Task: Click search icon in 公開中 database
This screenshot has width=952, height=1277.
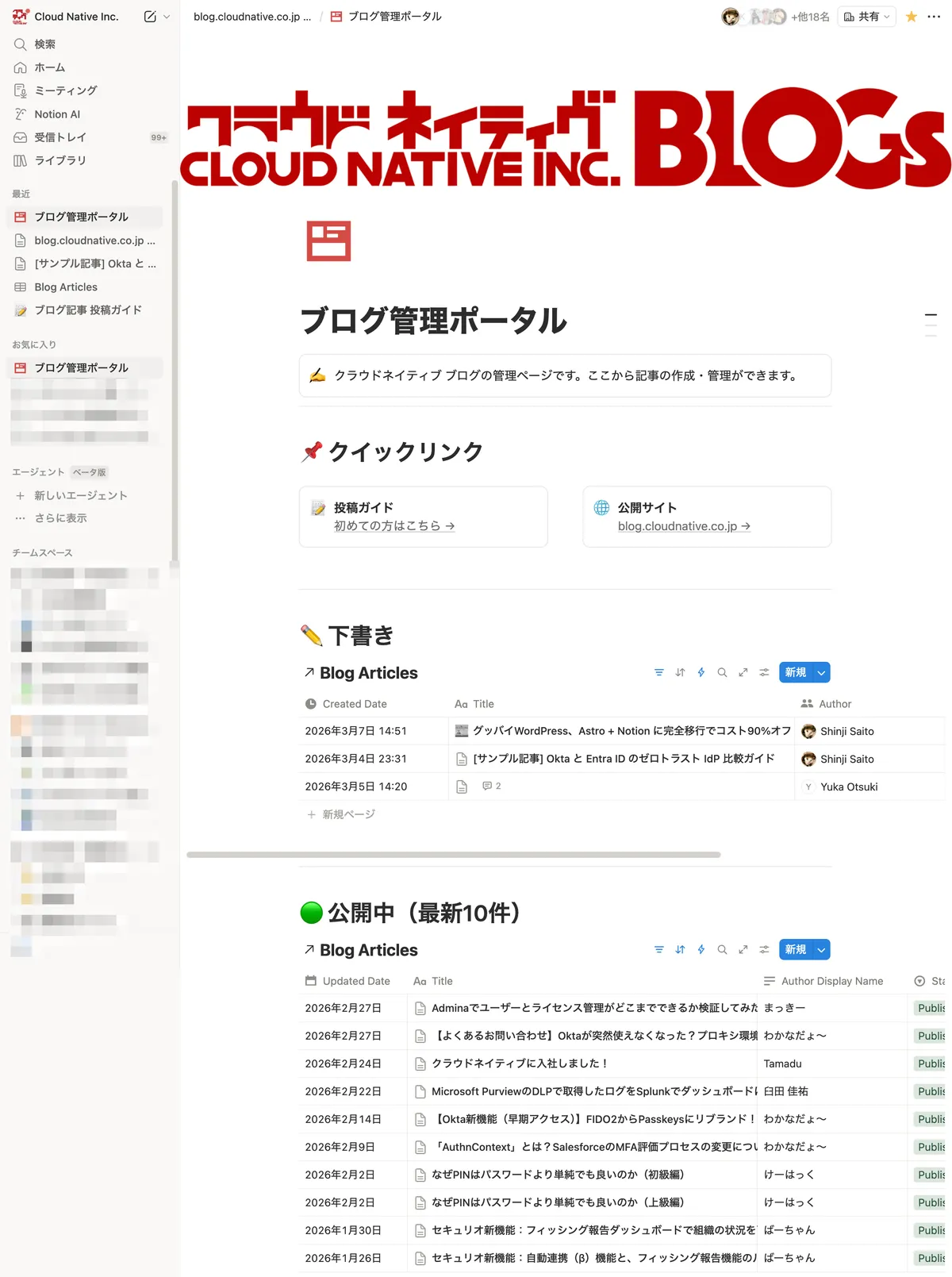Action: (x=722, y=949)
